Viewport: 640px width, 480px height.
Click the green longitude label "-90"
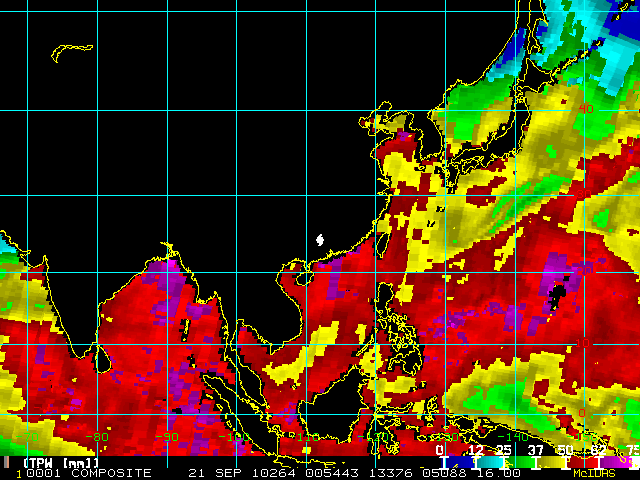pos(167,437)
